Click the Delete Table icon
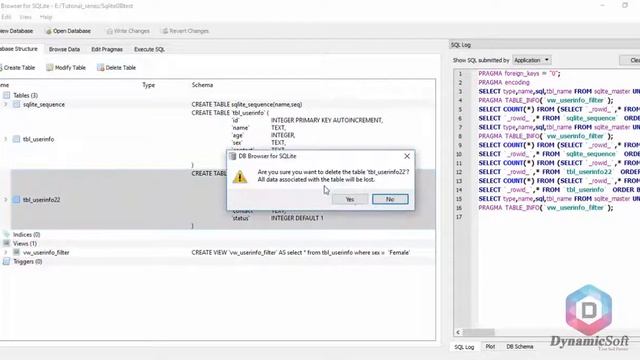Image resolution: width=640 pixels, height=360 pixels. (x=100, y=68)
